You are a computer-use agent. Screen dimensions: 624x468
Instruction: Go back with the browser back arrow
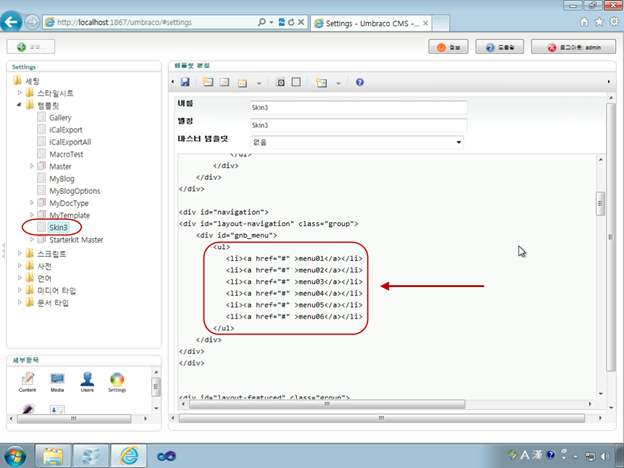click(x=11, y=21)
